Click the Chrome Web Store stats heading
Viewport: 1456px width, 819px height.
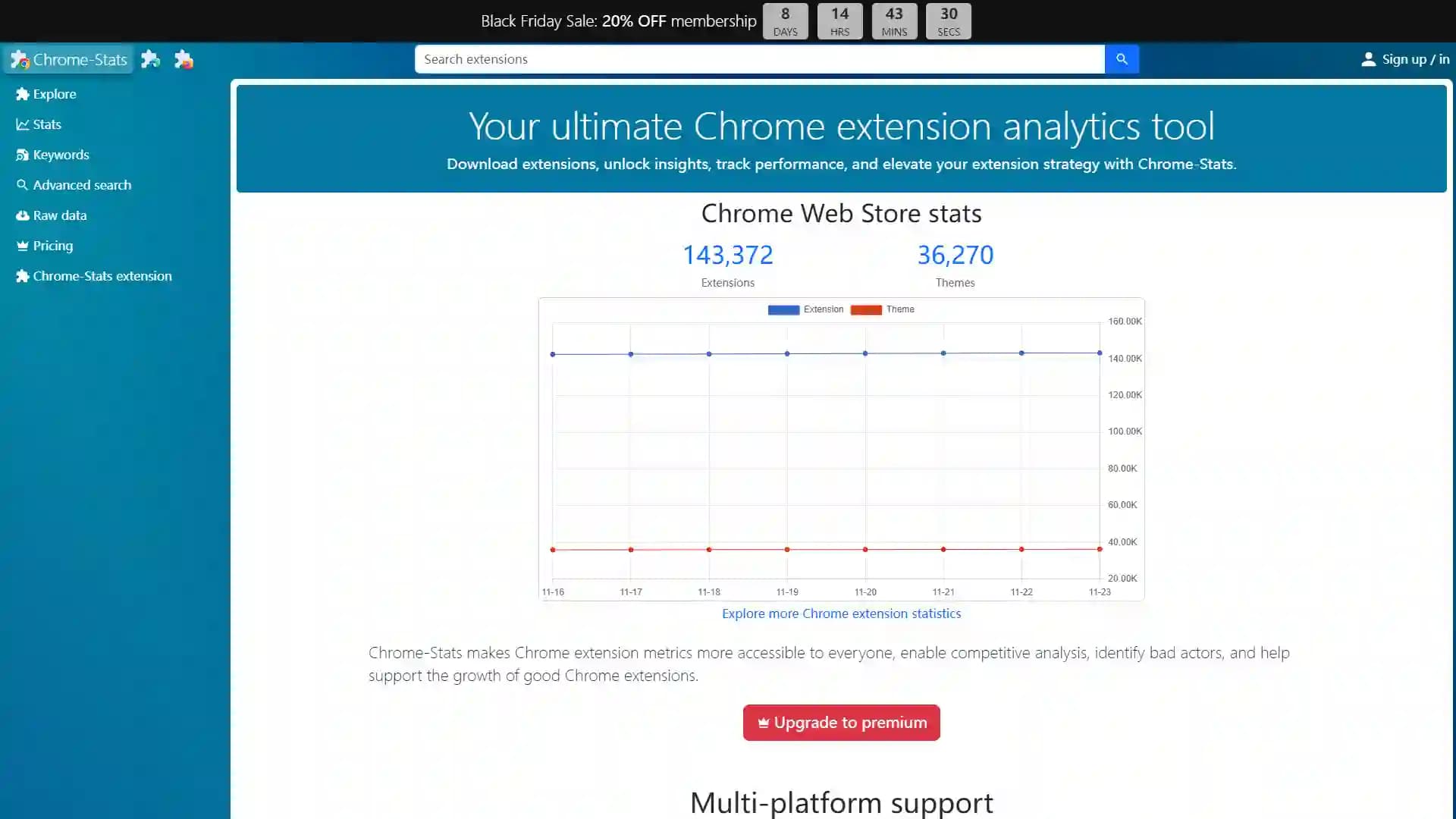pyautogui.click(x=841, y=213)
